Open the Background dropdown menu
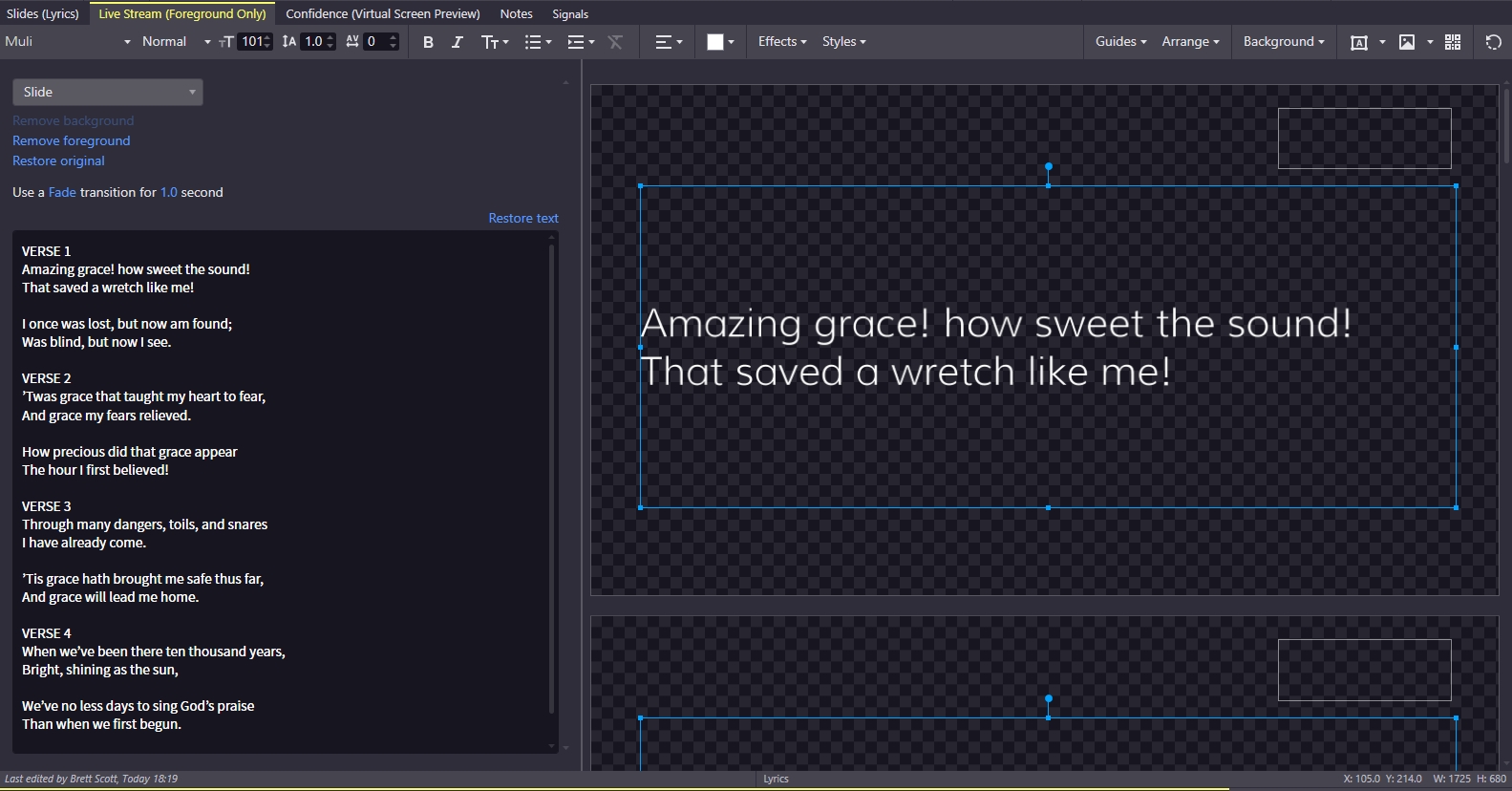The height and width of the screenshot is (791, 1512). [1284, 41]
